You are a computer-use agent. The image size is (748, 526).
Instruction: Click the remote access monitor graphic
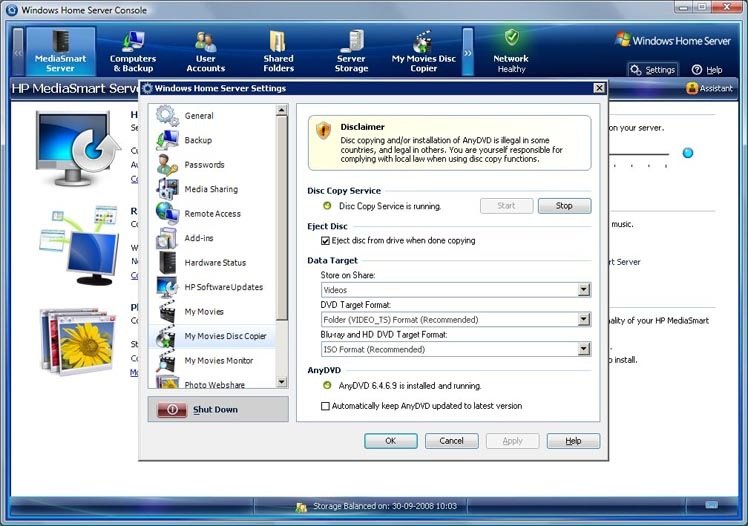coord(80,245)
